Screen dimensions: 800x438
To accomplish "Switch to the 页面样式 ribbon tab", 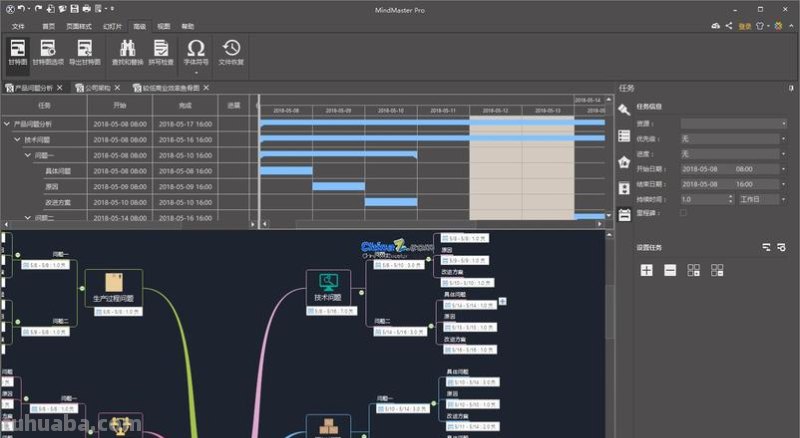I will tap(79, 26).
